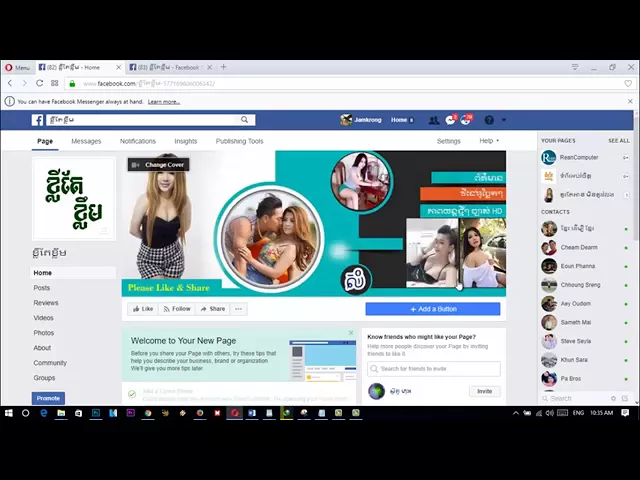This screenshot has height=480, width=640.
Task: Open the more options ellipsis button
Action: click(238, 309)
